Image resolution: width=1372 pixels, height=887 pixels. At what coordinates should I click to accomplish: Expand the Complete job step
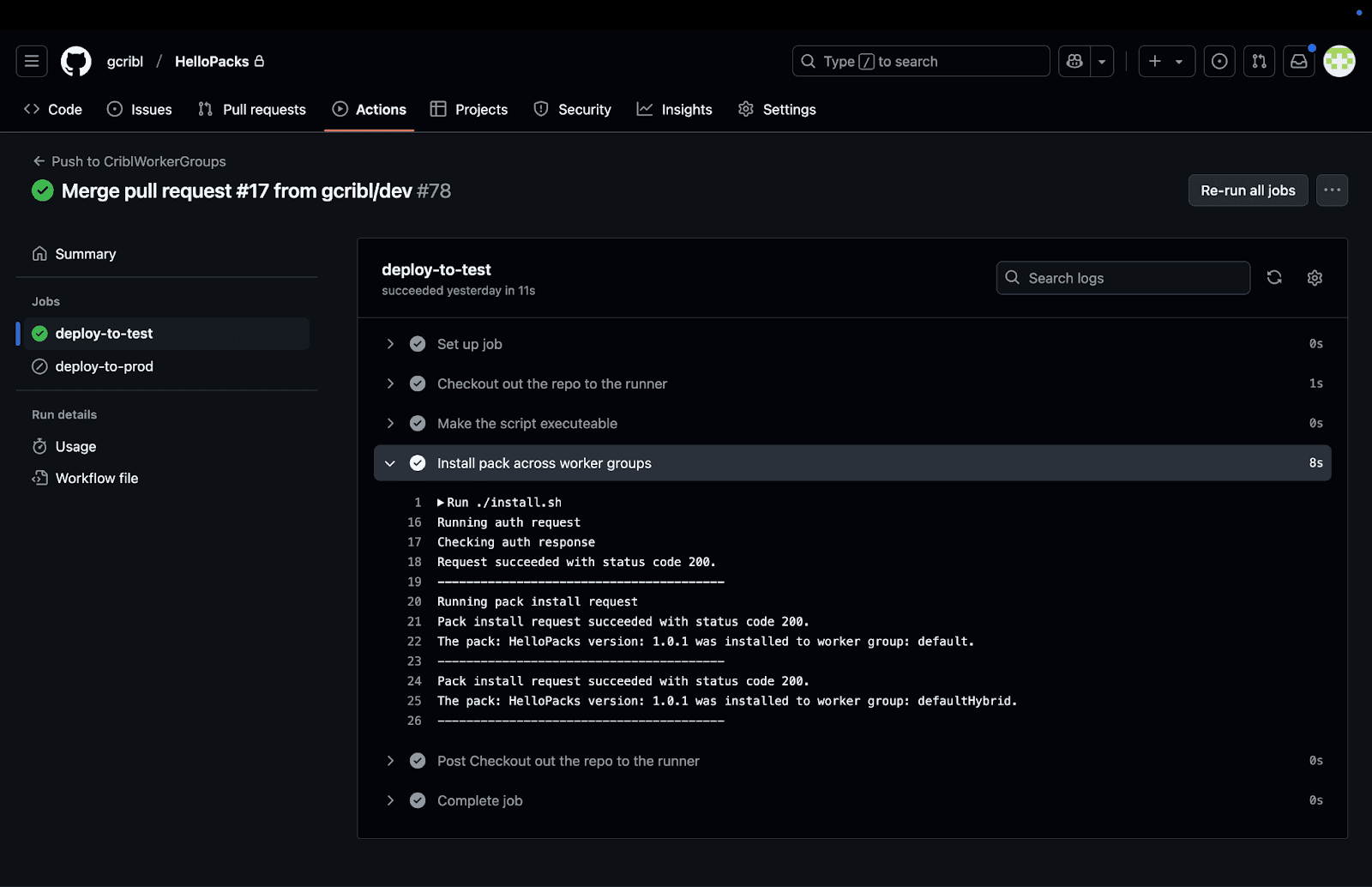pyautogui.click(x=390, y=800)
